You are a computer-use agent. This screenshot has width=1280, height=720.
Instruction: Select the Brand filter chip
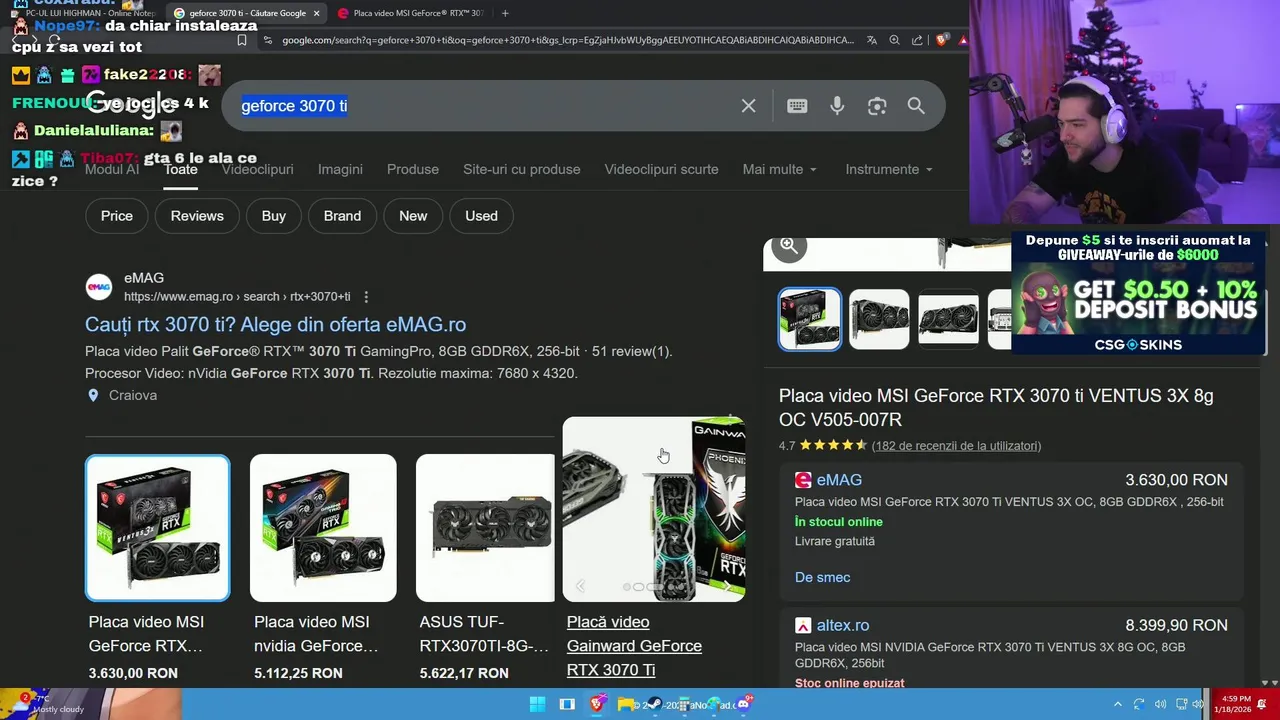(342, 216)
